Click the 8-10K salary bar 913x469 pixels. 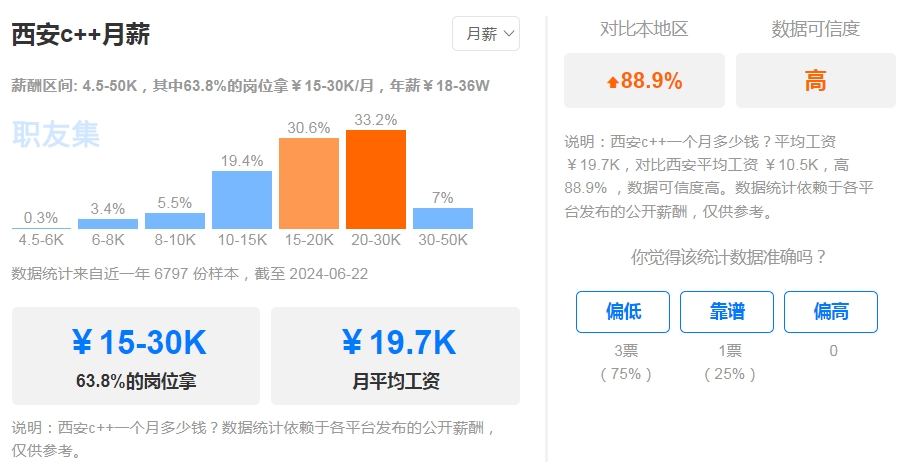coord(175,221)
